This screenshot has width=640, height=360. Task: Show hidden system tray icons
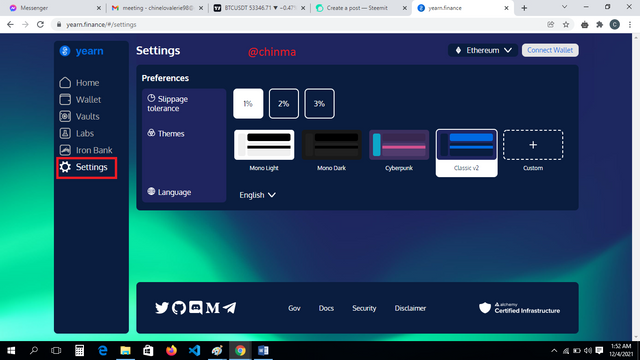554,351
